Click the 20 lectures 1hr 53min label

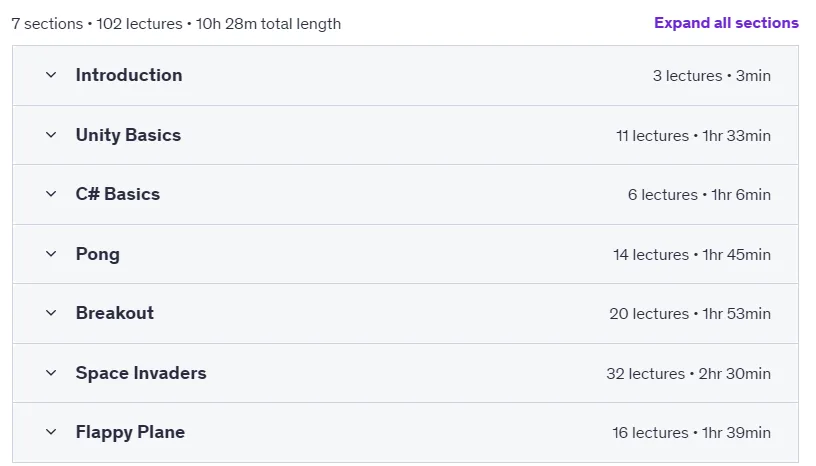click(x=690, y=314)
